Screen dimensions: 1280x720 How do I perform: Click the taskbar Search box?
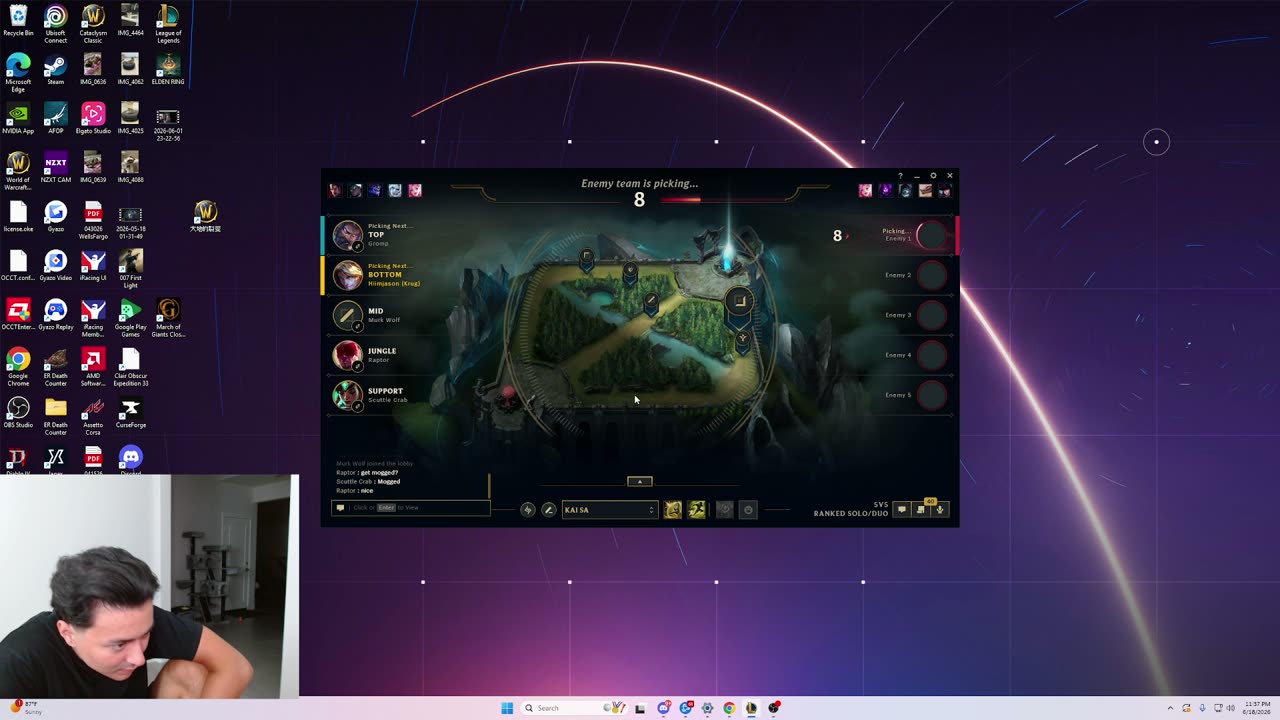pyautogui.click(x=575, y=708)
